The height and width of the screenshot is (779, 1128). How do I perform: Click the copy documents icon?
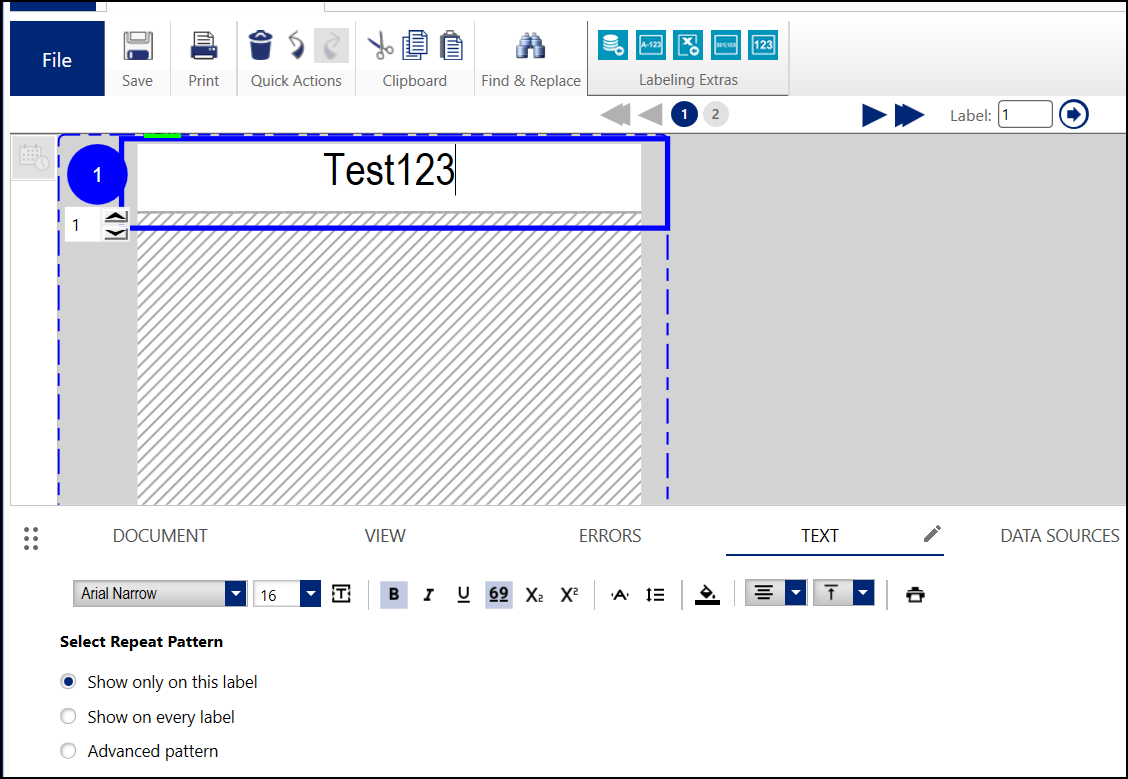pyautogui.click(x=415, y=45)
